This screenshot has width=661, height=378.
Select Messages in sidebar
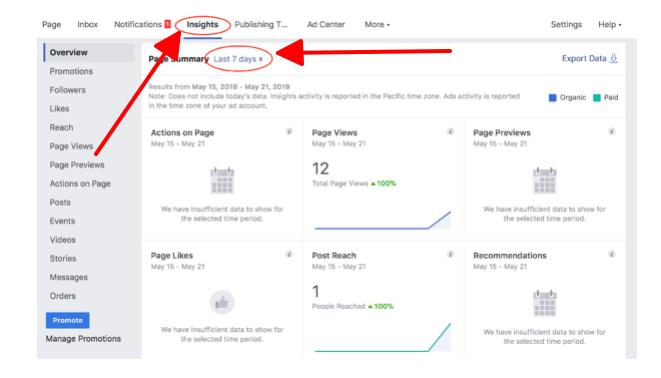click(x=69, y=277)
